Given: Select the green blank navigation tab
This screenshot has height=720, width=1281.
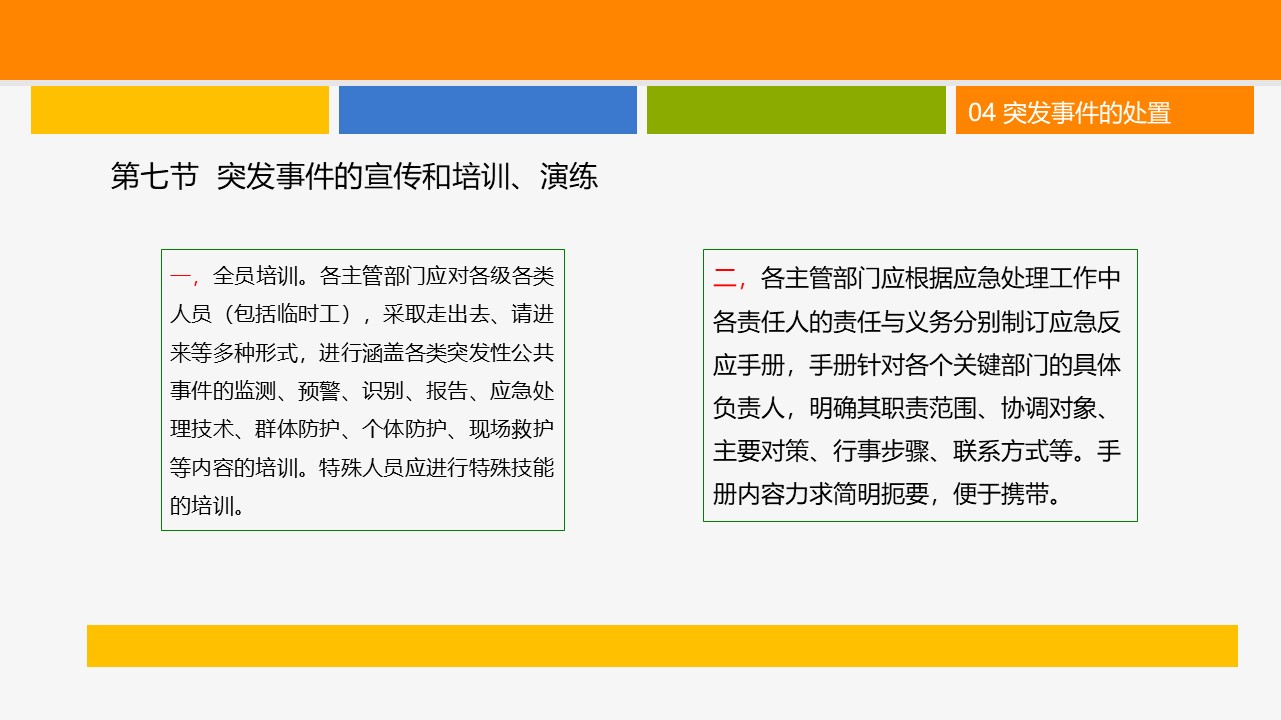Looking at the screenshot, I should [796, 110].
